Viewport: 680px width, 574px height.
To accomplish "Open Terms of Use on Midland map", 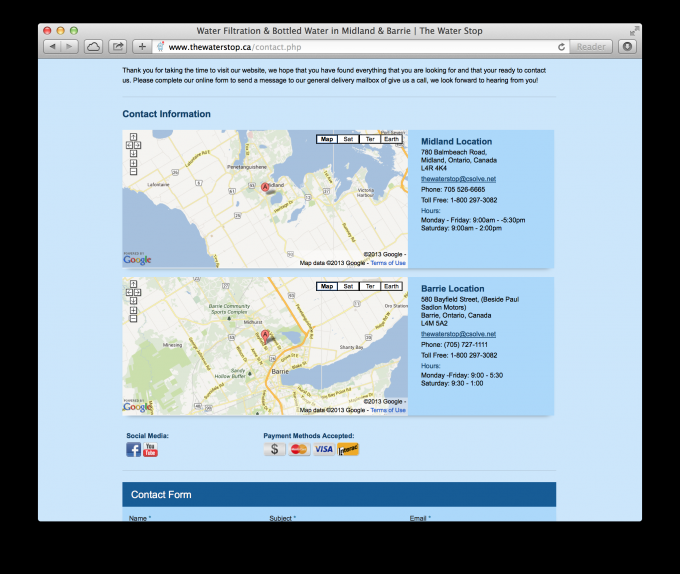I will click(x=388, y=263).
